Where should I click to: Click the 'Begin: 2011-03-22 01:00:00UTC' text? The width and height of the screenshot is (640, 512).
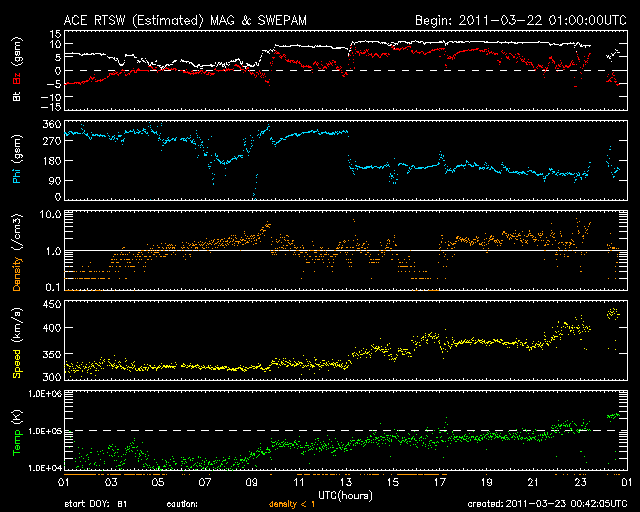[x=521, y=20]
